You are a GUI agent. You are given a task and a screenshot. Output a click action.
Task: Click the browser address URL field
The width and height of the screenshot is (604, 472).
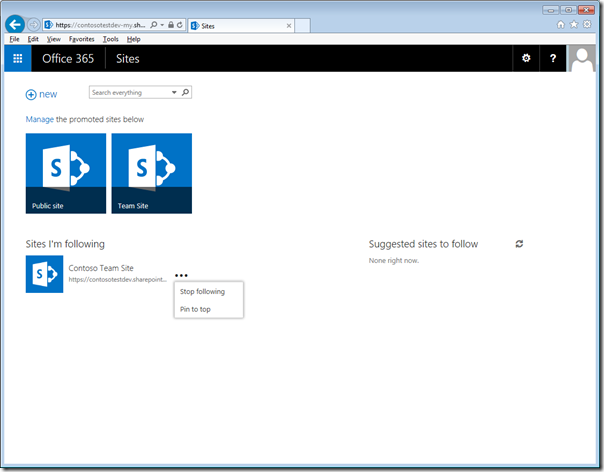100,25
